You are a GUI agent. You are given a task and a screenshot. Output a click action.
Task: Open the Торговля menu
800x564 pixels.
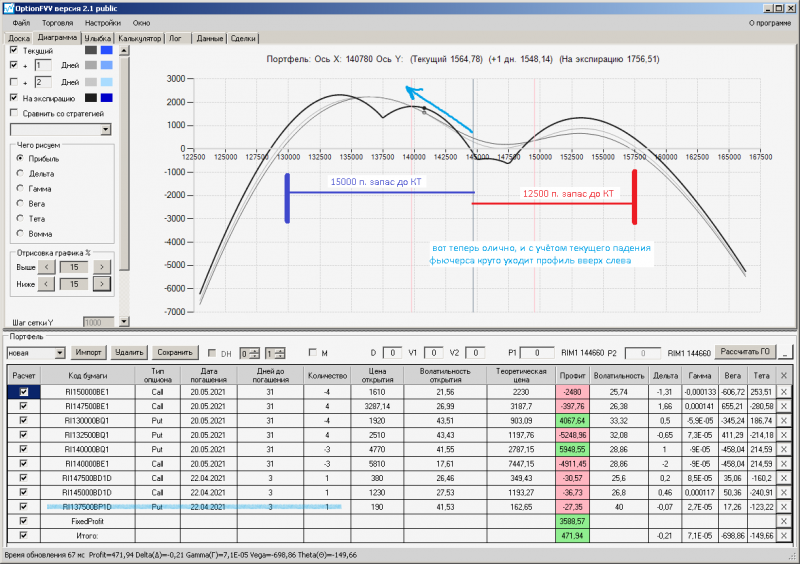pos(58,23)
